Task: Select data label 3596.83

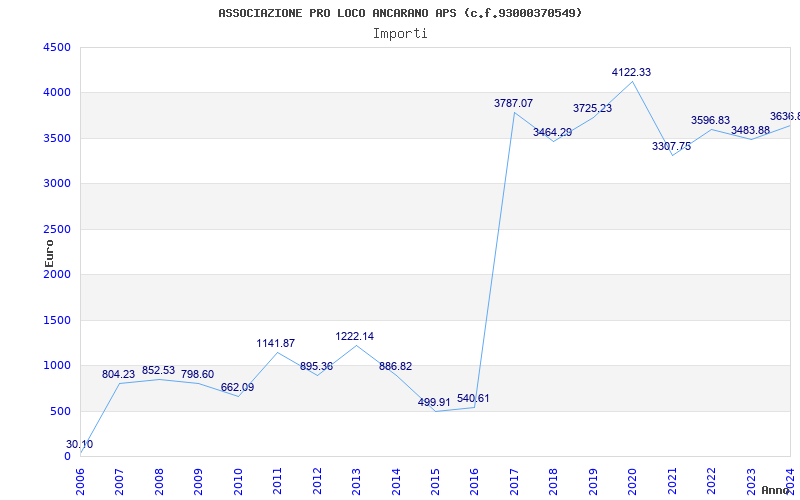Action: (x=711, y=120)
